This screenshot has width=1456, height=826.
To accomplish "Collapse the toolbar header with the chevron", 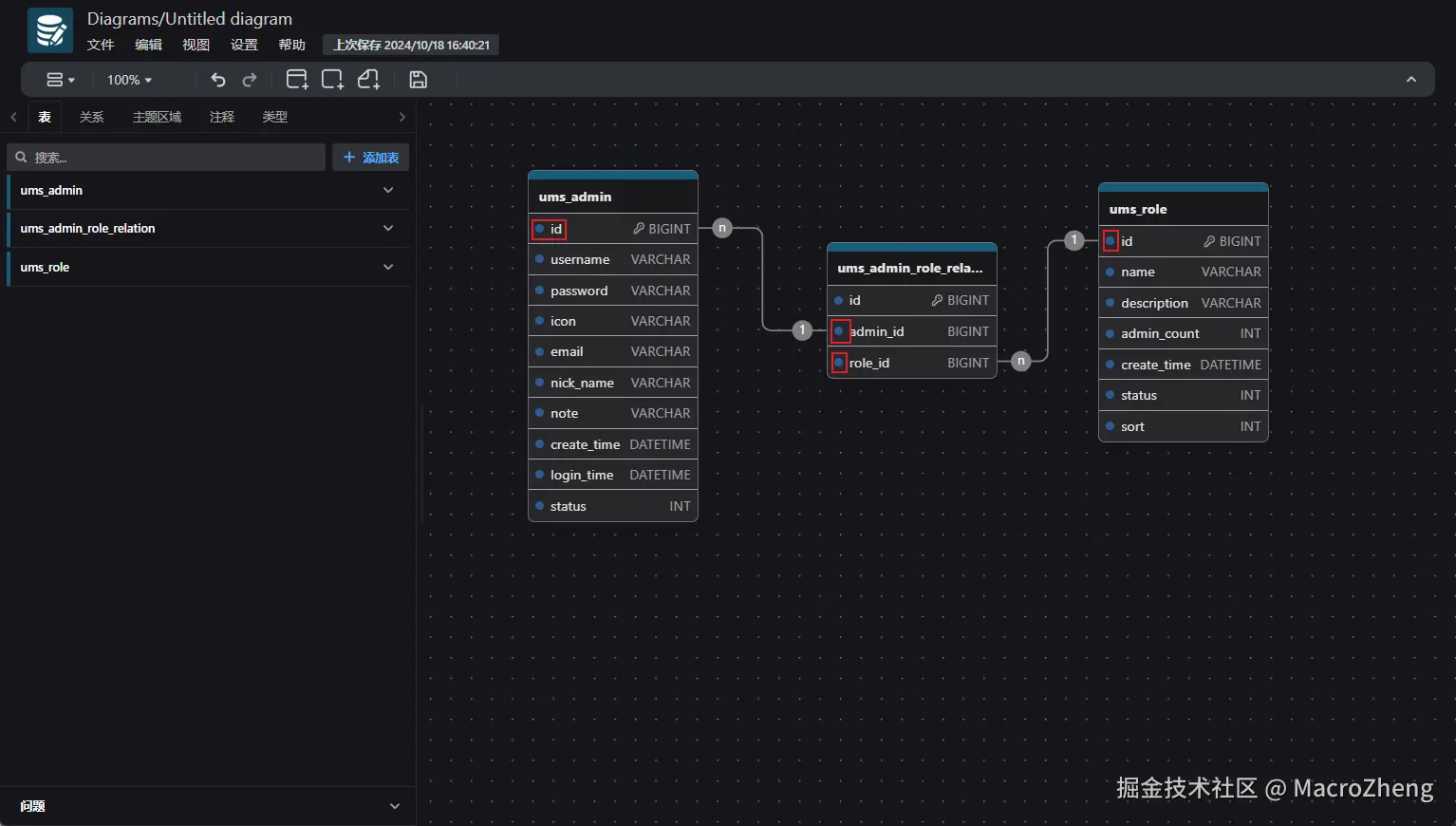I will point(1411,80).
